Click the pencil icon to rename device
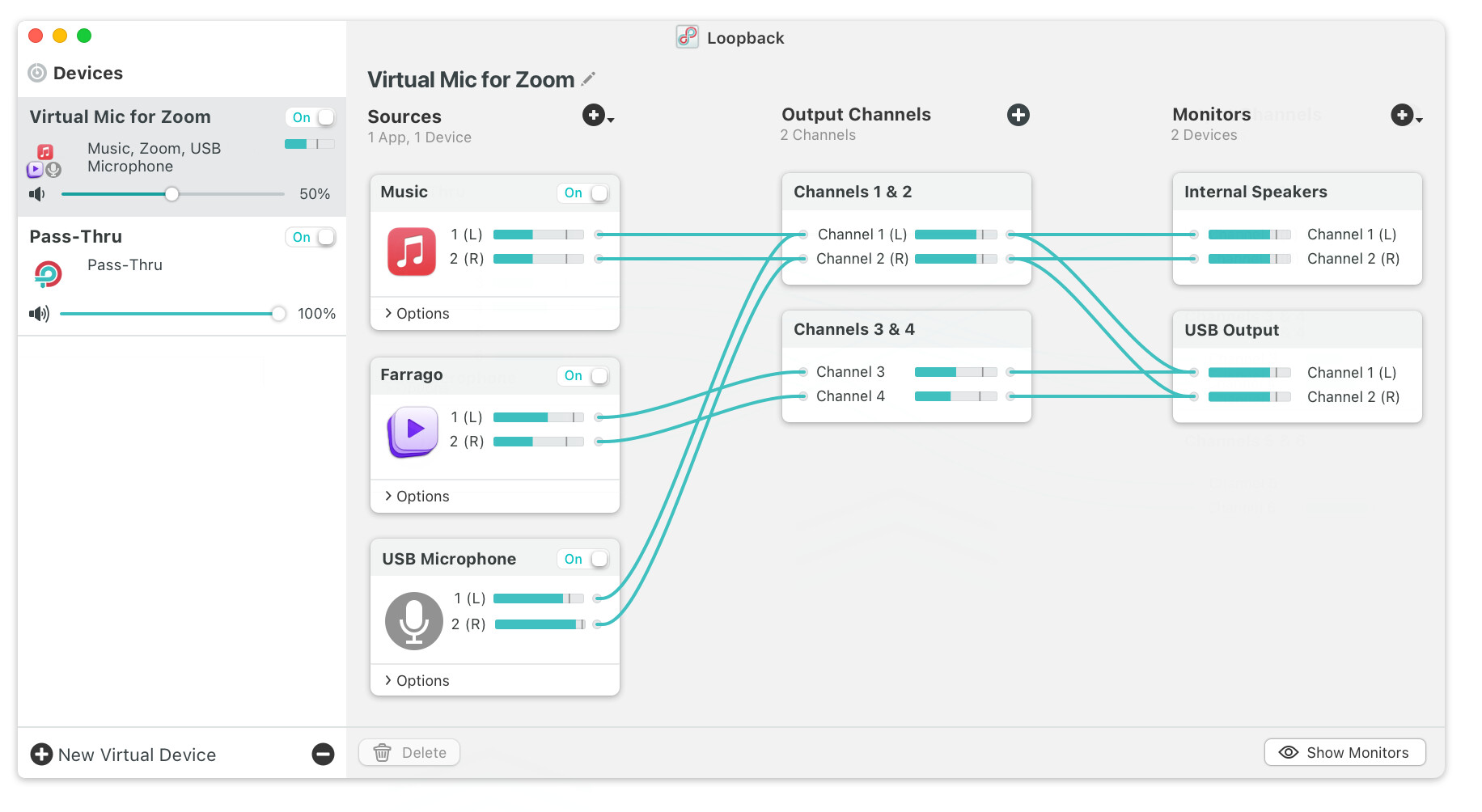1482x812 pixels. [x=589, y=78]
